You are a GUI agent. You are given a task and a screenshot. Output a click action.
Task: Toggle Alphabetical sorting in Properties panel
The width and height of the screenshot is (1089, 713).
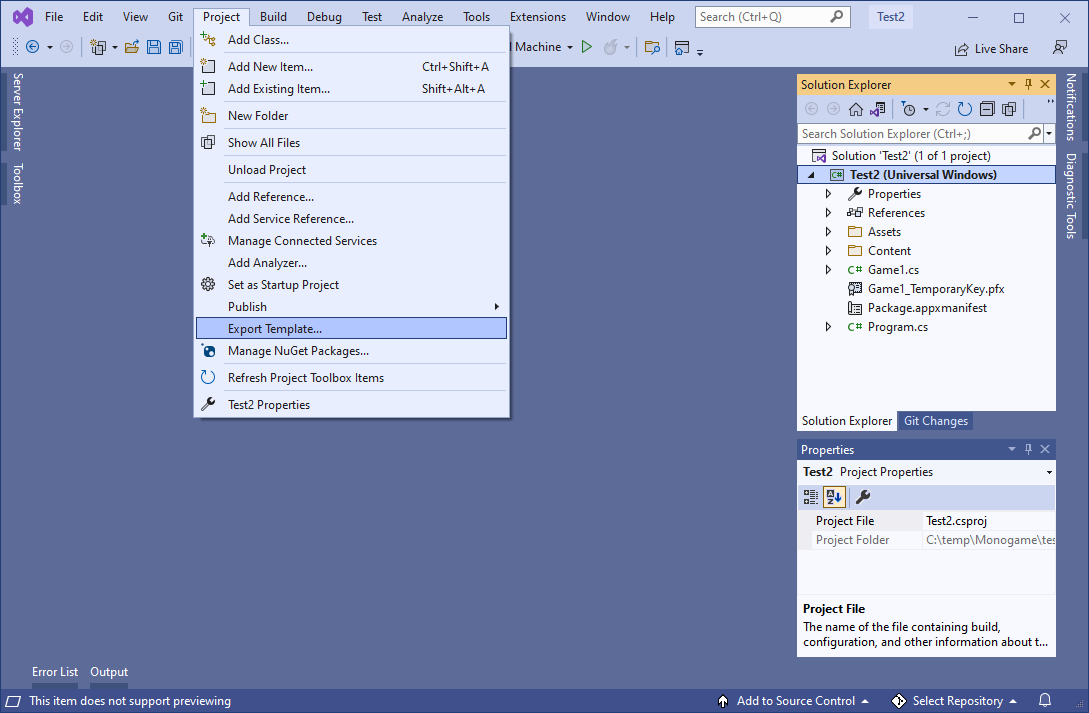pos(834,497)
